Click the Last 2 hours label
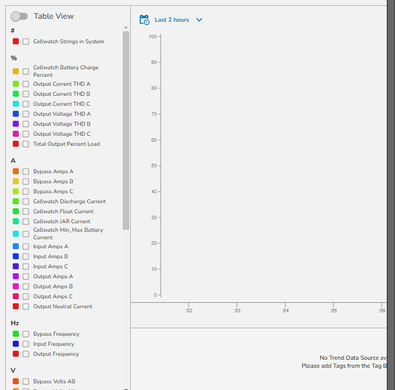Image resolution: width=395 pixels, height=390 pixels. [x=172, y=20]
